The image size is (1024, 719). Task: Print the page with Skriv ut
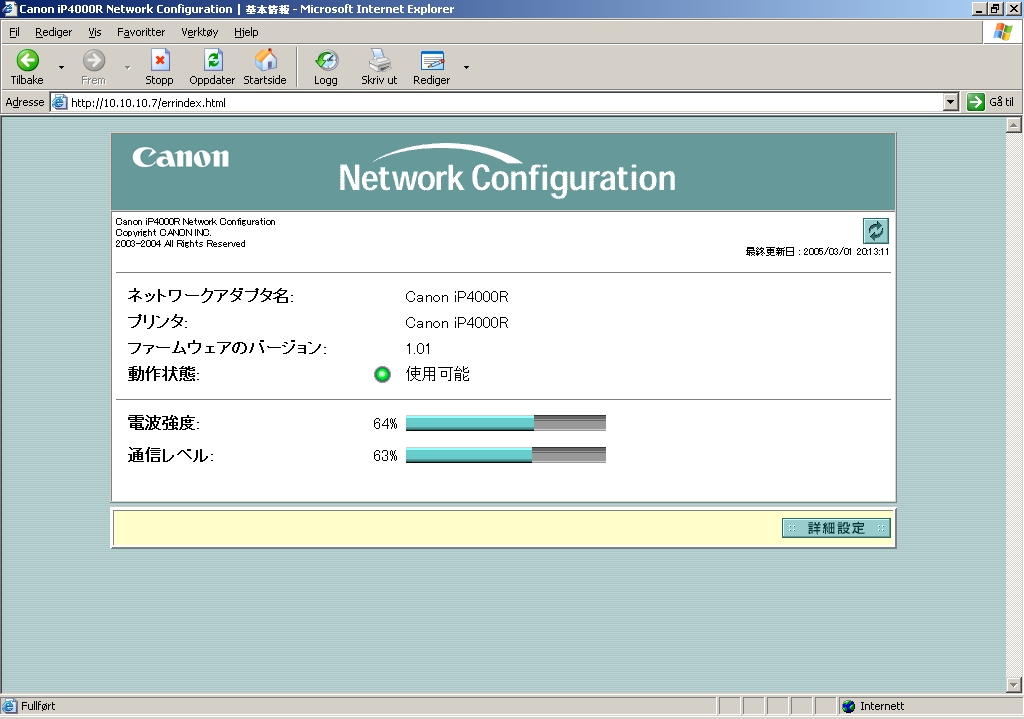tap(379, 67)
